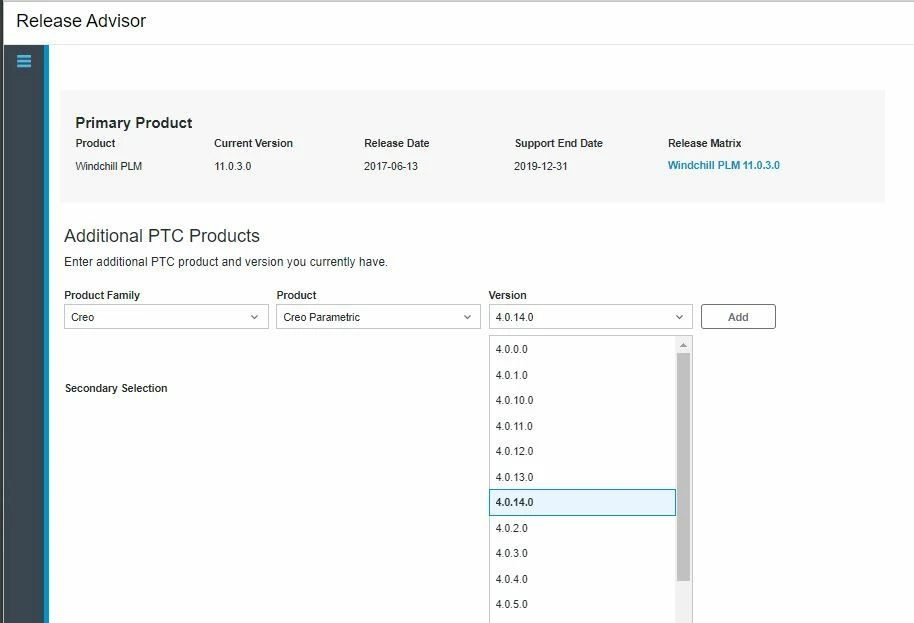The image size is (914, 623).
Task: Pick version 4.0.5.0 in dropdown list
Action: click(x=582, y=604)
